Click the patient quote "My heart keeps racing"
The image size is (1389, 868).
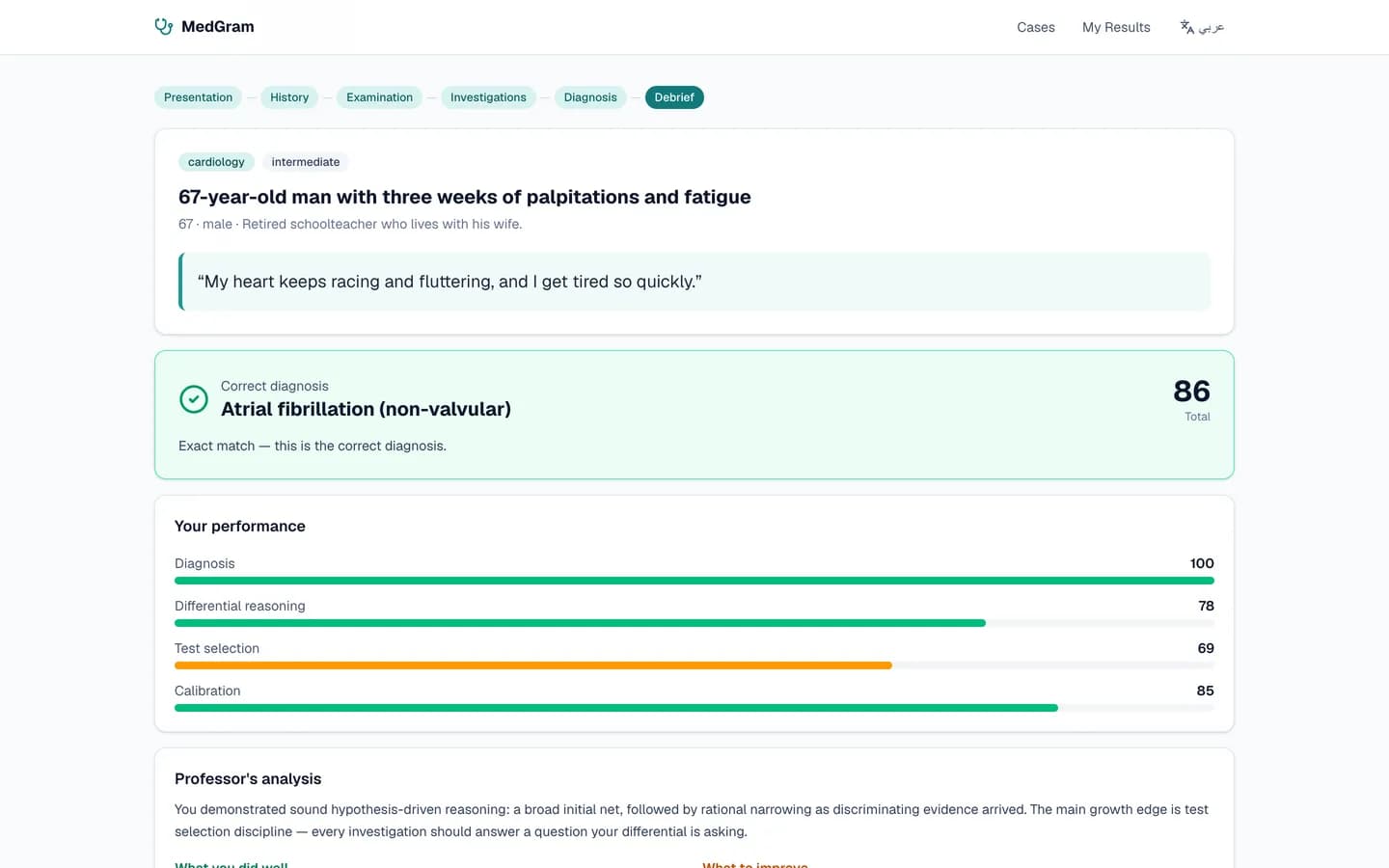pos(449,282)
